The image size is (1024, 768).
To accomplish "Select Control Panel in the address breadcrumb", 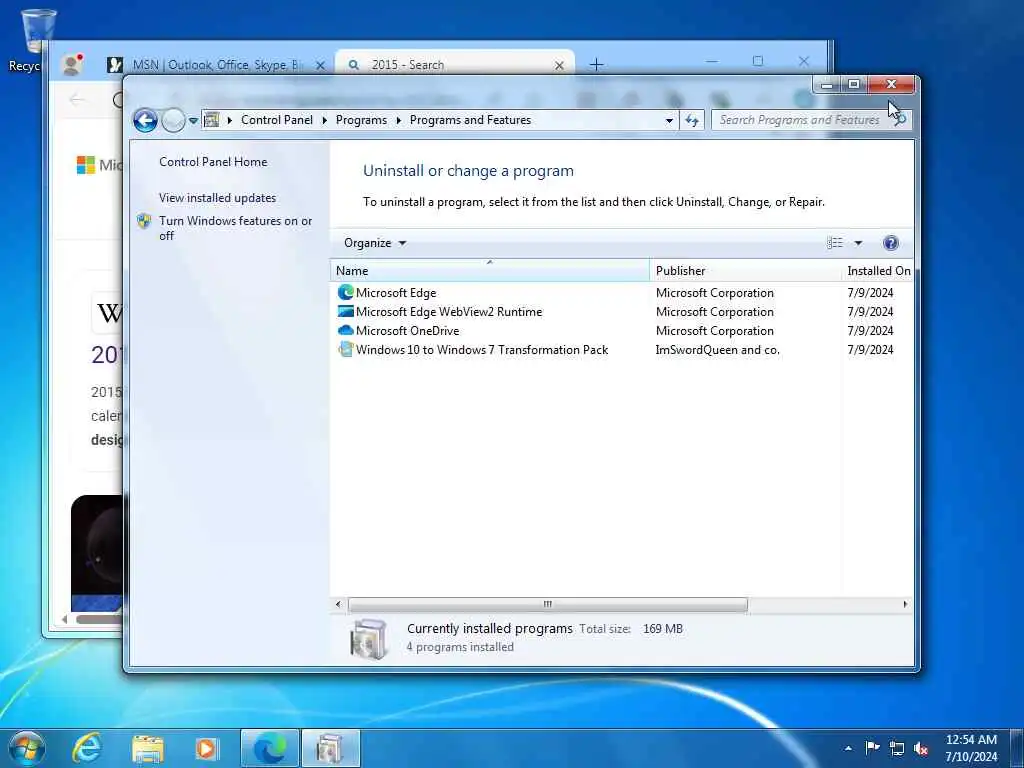I will click(x=277, y=120).
